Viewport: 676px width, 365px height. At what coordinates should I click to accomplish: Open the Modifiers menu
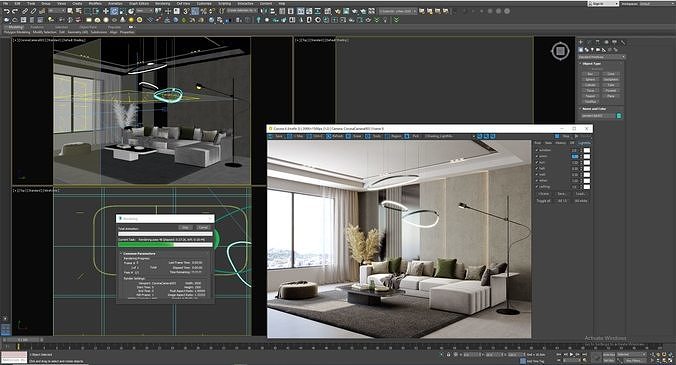coord(95,3)
